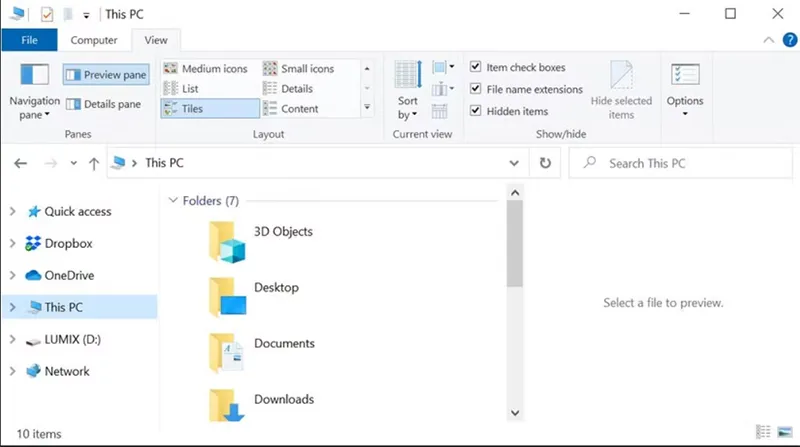Click the file list scrollbar thumb
Screen dimensions: 800x447
click(515, 243)
